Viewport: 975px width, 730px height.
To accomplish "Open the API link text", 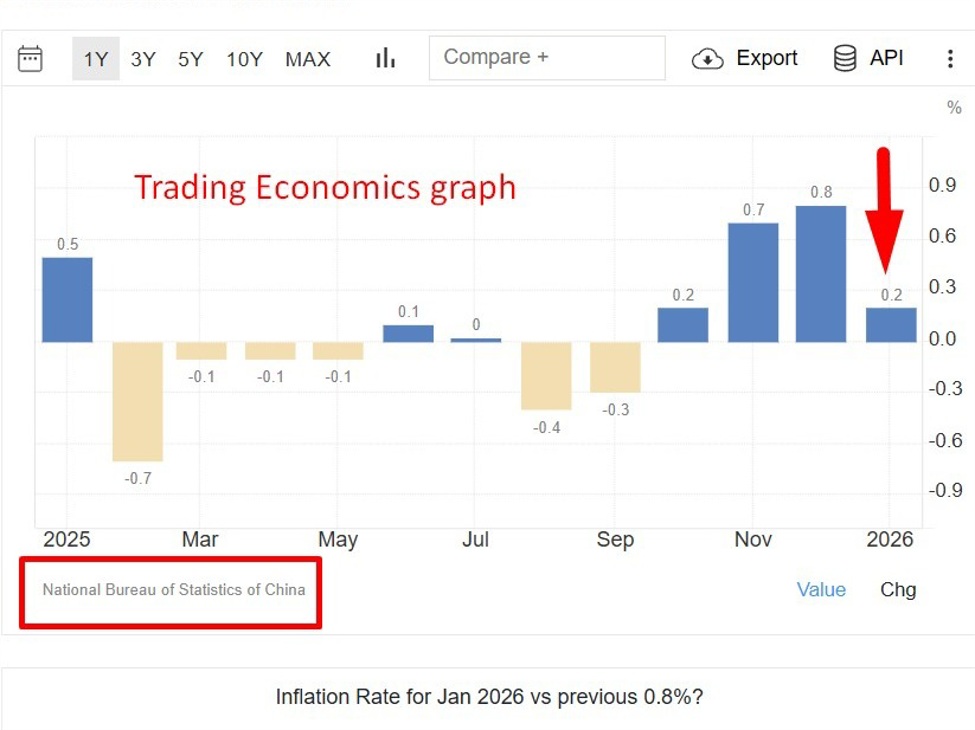I will click(886, 58).
